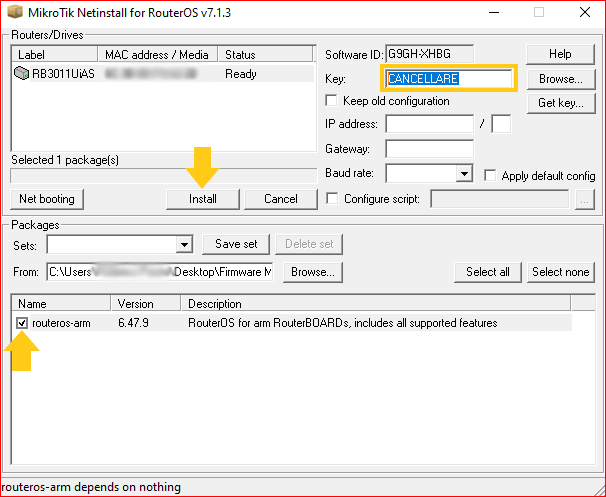Viewport: 606px width, 497px height.
Task: Sort packages by Name column header
Action: pyautogui.click(x=61, y=304)
